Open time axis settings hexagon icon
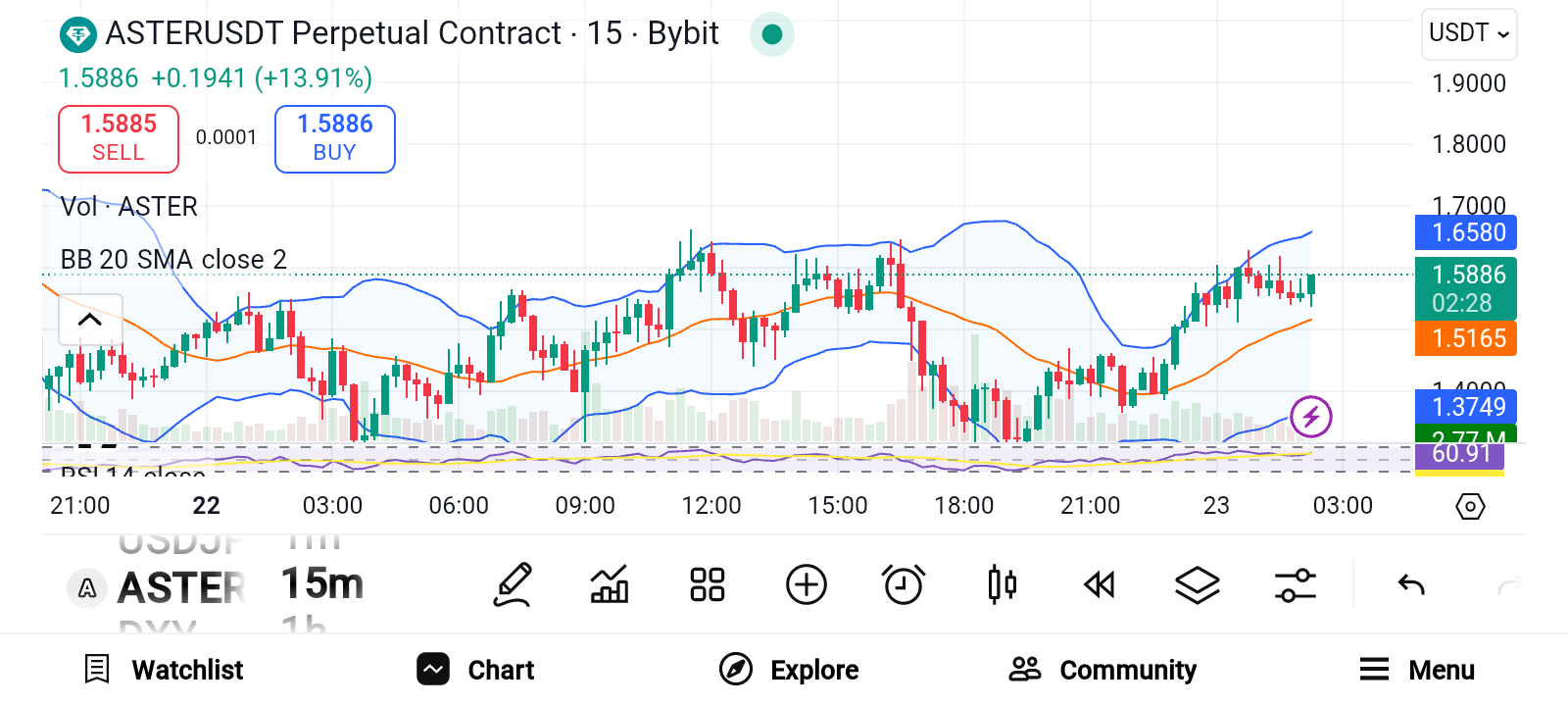This screenshot has width=1568, height=706. point(1470,506)
